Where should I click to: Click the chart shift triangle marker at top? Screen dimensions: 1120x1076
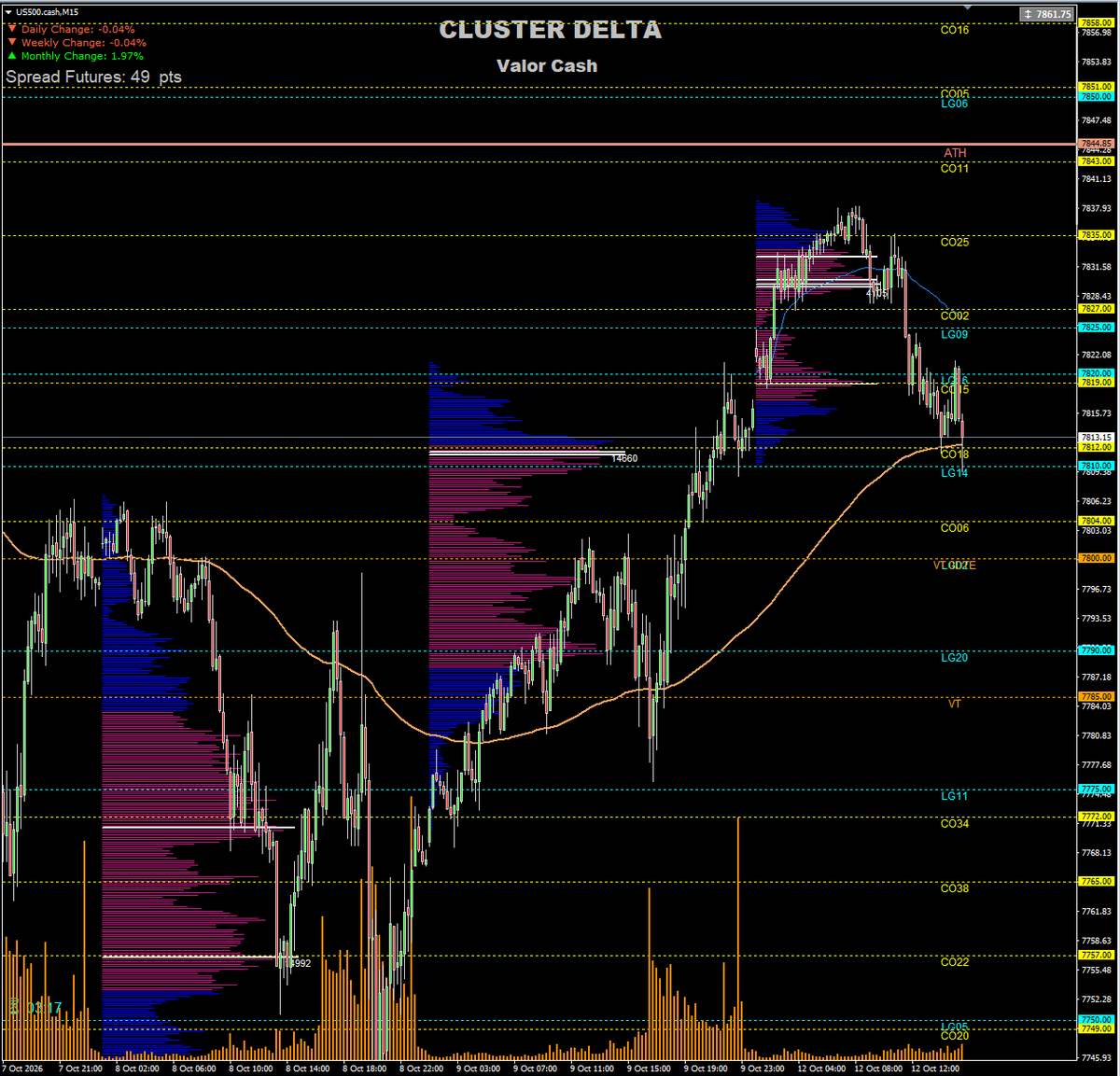click(x=968, y=7)
